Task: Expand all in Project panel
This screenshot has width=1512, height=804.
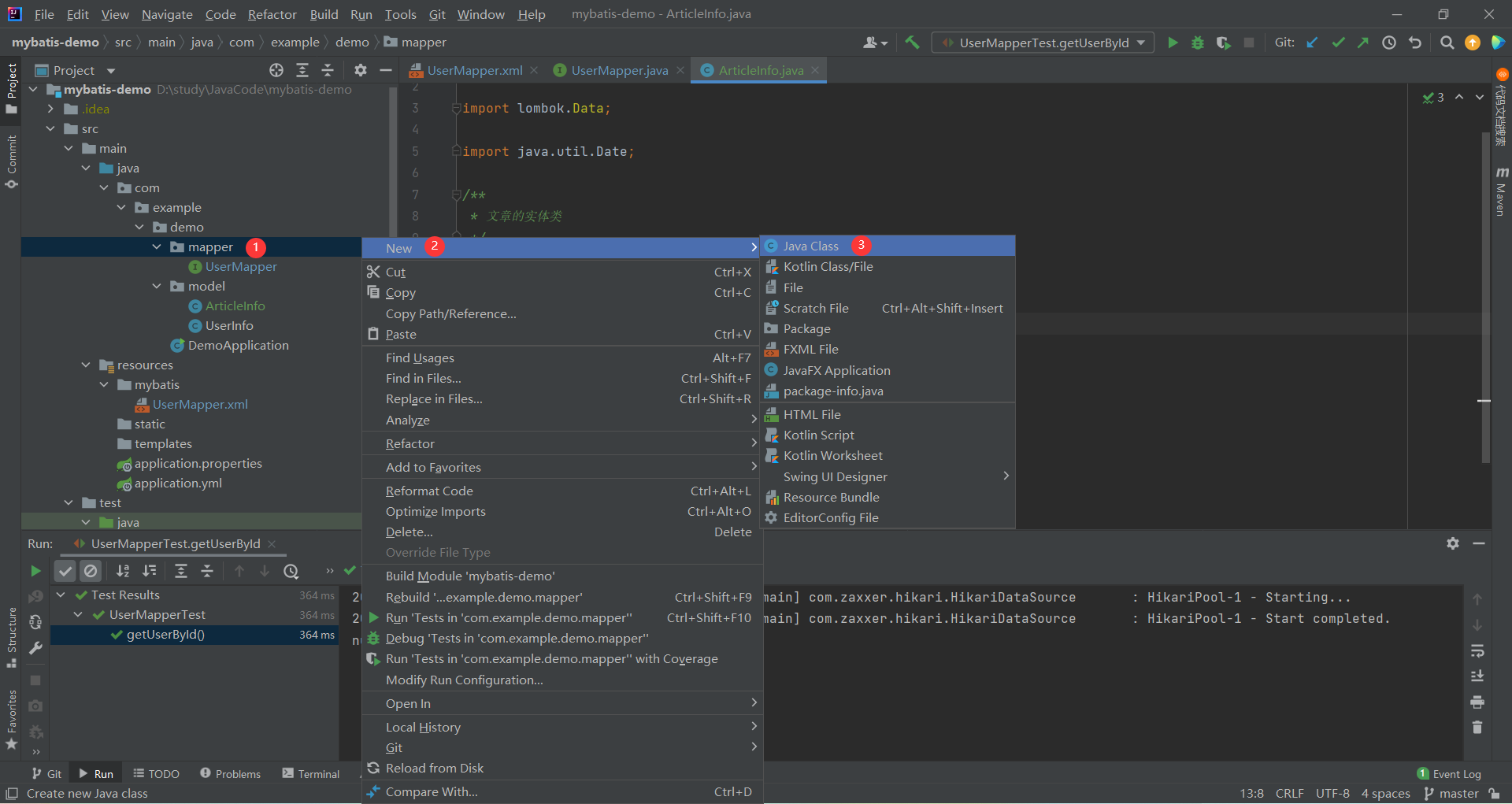Action: (x=302, y=70)
